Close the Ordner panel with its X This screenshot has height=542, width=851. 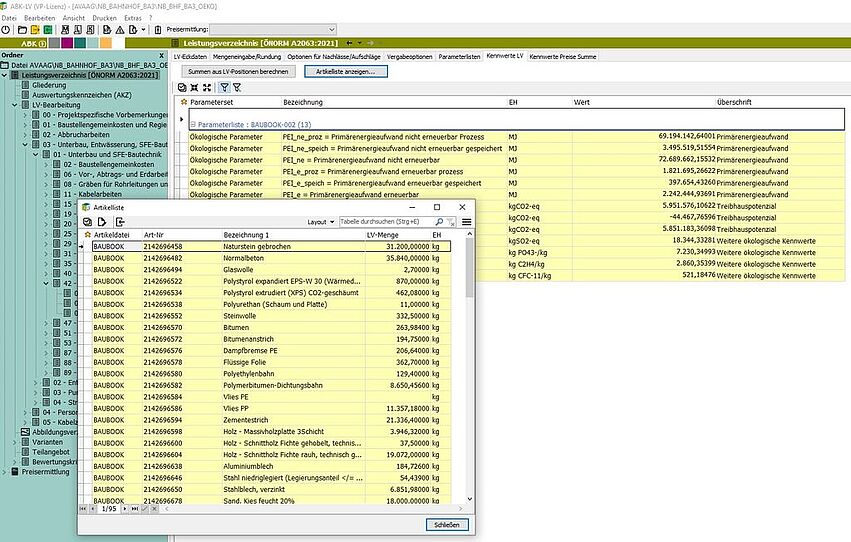[x=161, y=55]
